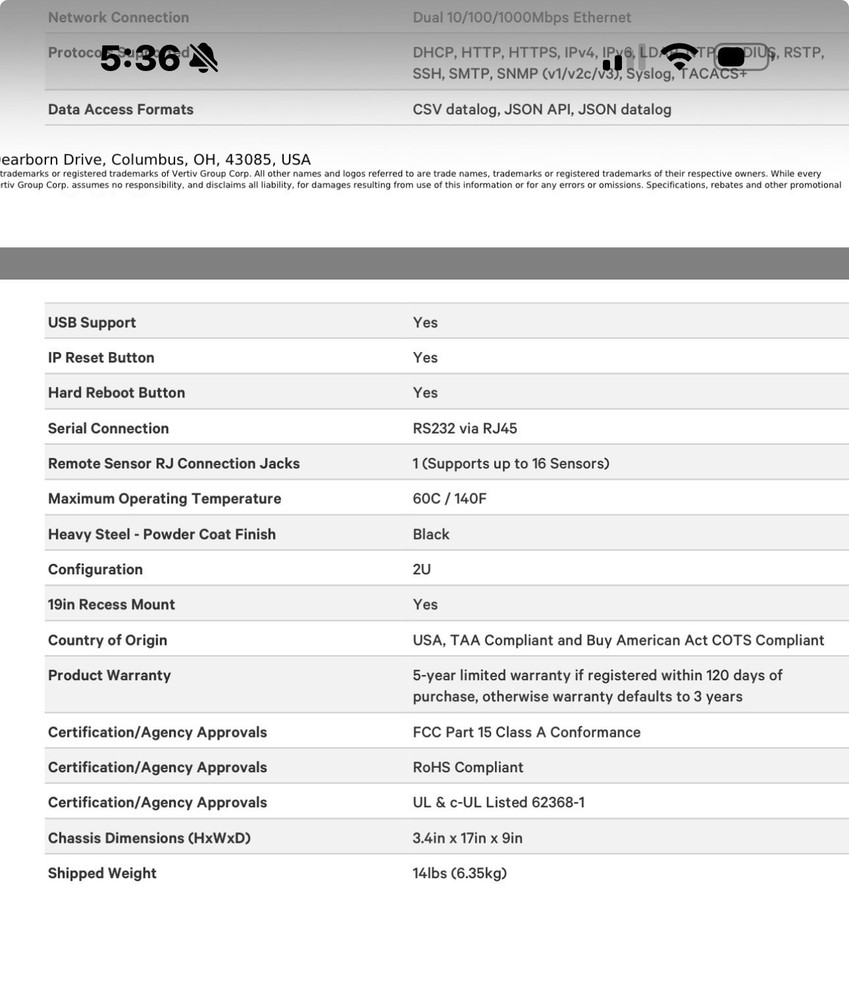
Task: Click the 'RoHS Compliant' value
Action: pos(468,767)
